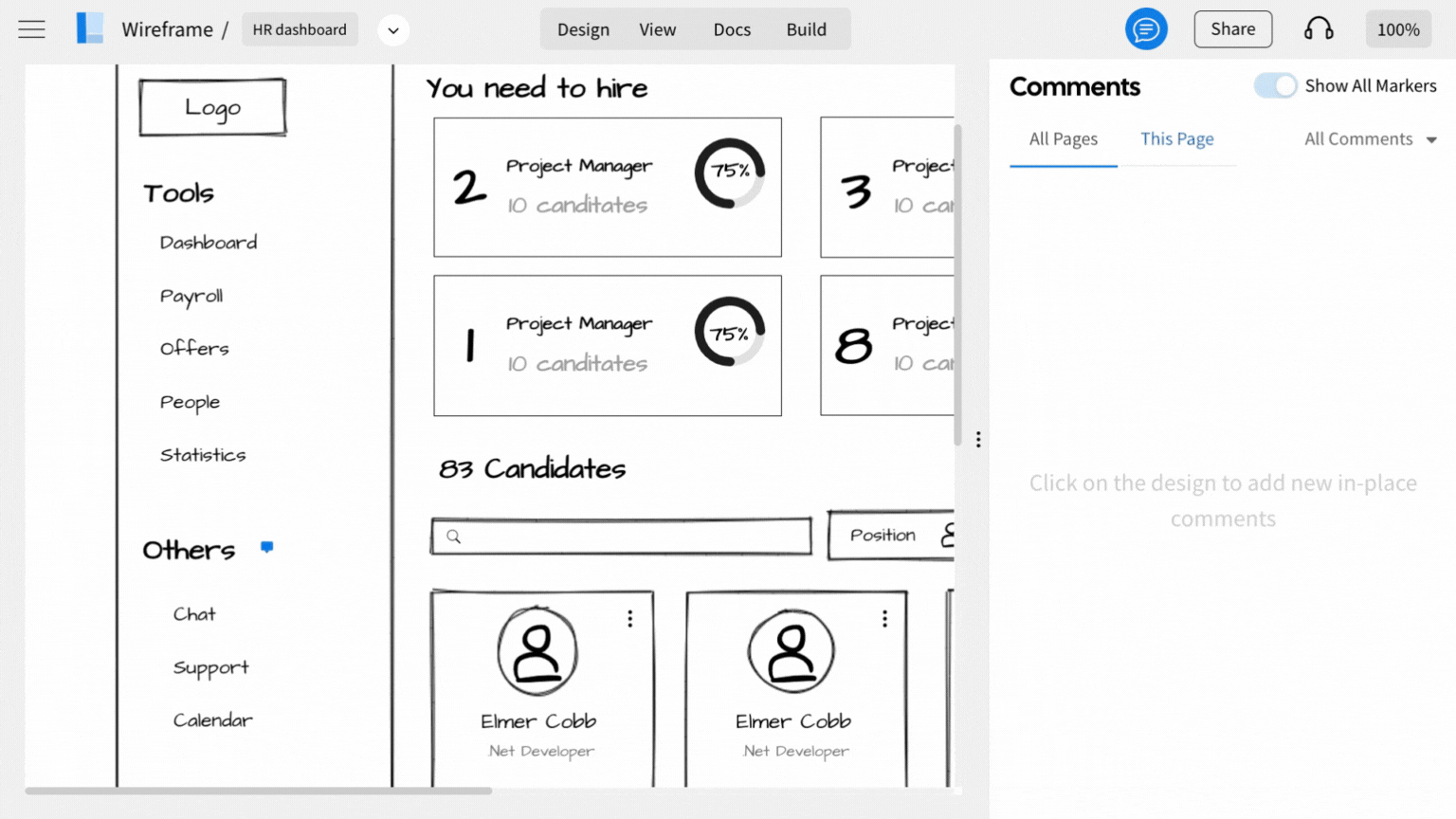The height and width of the screenshot is (819, 1456).
Task: Click the Share button
Action: point(1232,29)
